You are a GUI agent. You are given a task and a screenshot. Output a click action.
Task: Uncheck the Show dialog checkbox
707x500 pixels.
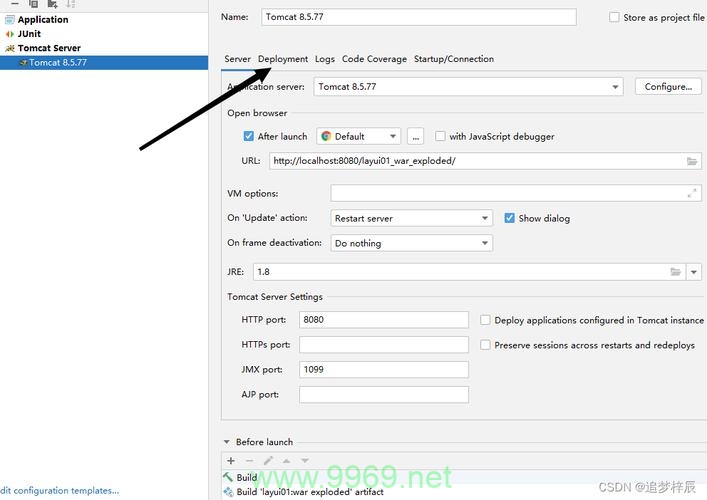click(x=509, y=218)
